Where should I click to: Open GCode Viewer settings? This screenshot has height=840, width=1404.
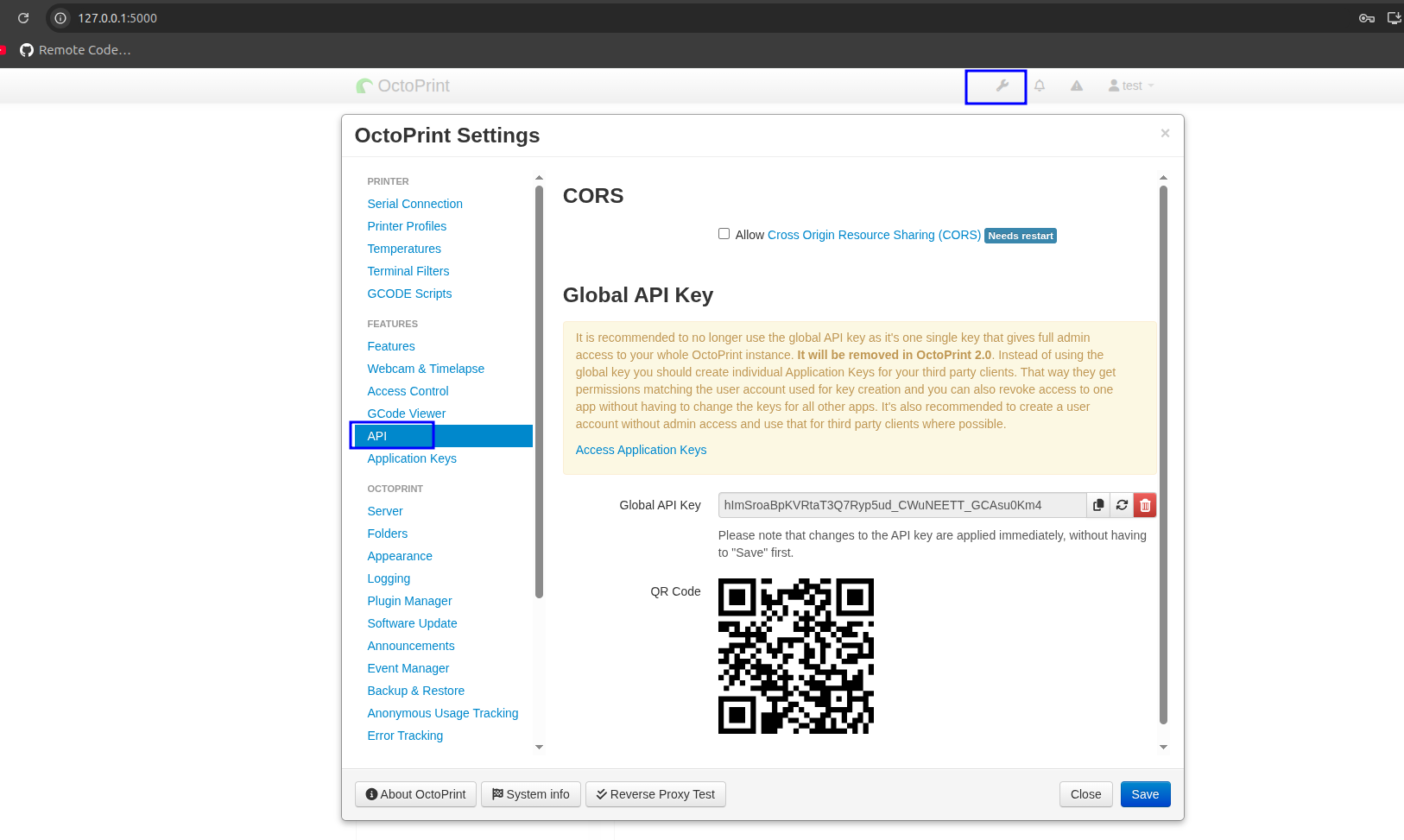coord(407,414)
